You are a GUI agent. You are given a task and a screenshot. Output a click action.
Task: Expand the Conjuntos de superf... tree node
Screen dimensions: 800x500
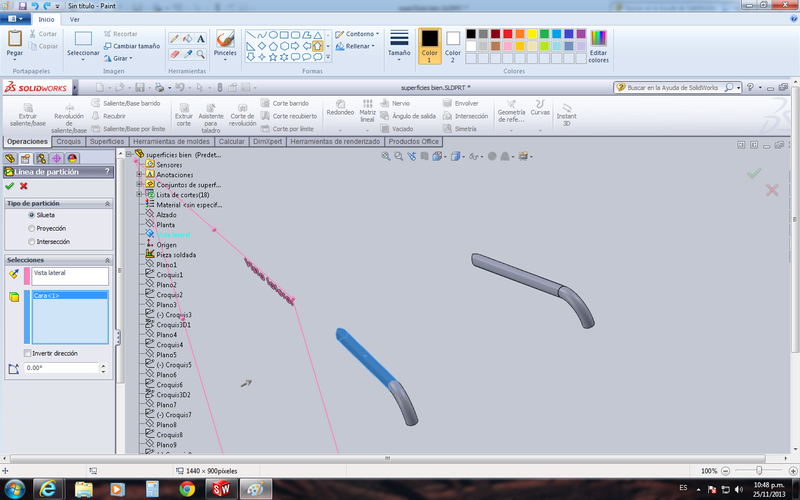139,184
